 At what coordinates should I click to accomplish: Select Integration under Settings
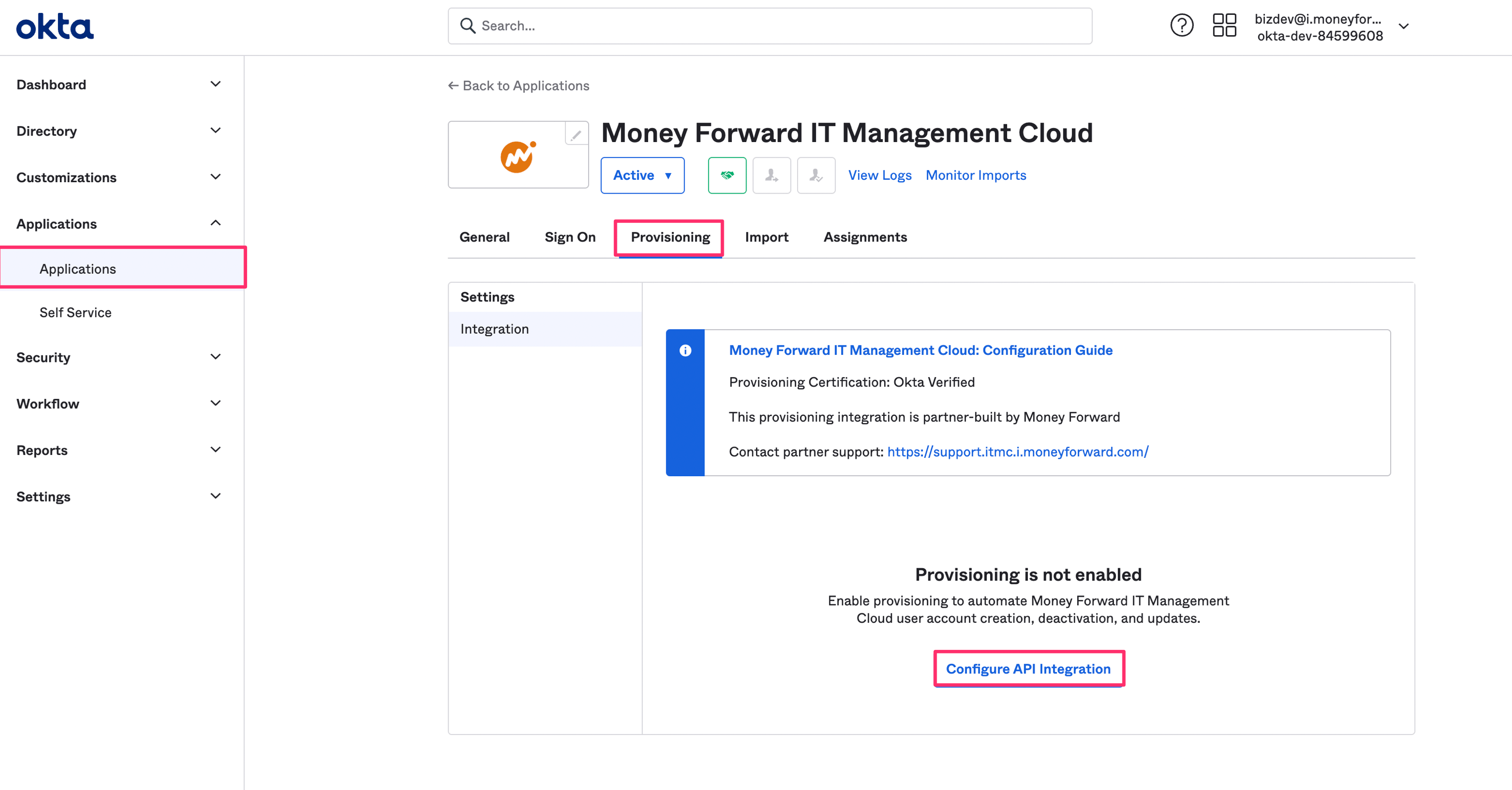pyautogui.click(x=545, y=329)
